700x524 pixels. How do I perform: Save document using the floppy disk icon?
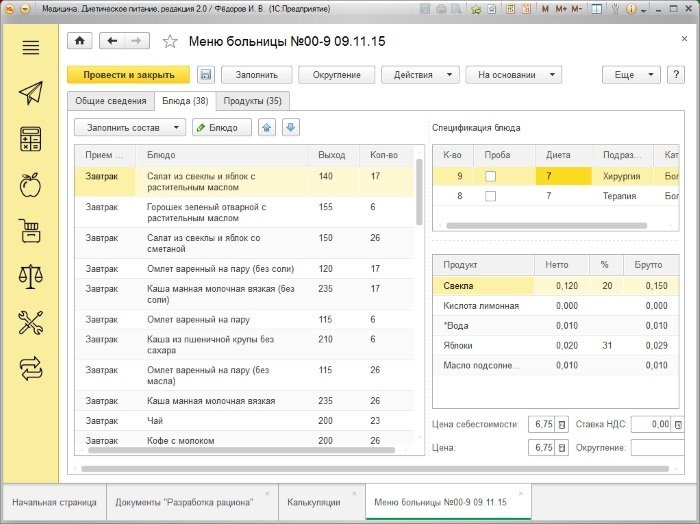(206, 75)
